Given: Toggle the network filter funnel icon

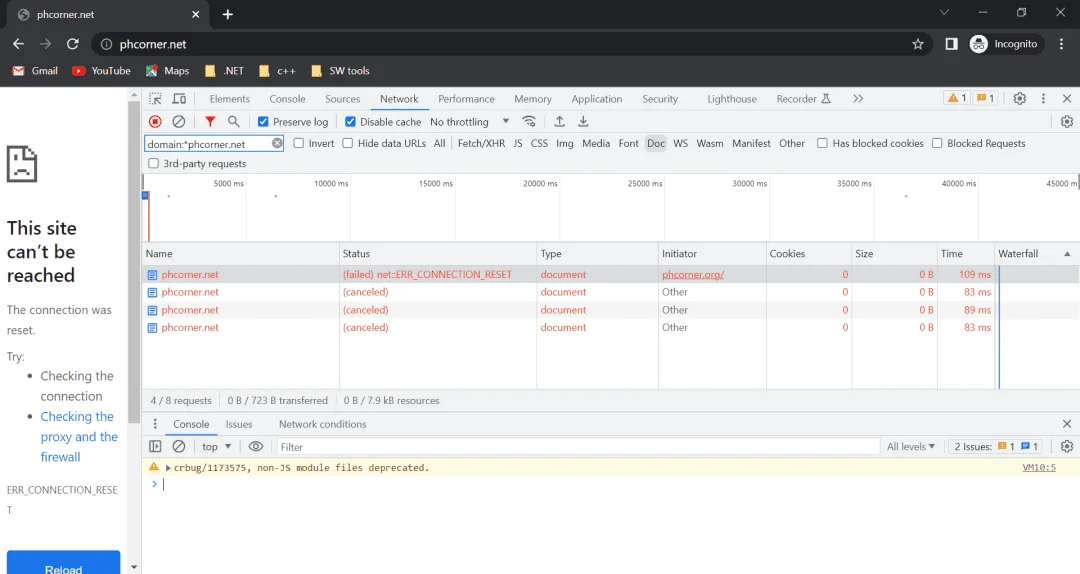Looking at the screenshot, I should click(x=210, y=121).
